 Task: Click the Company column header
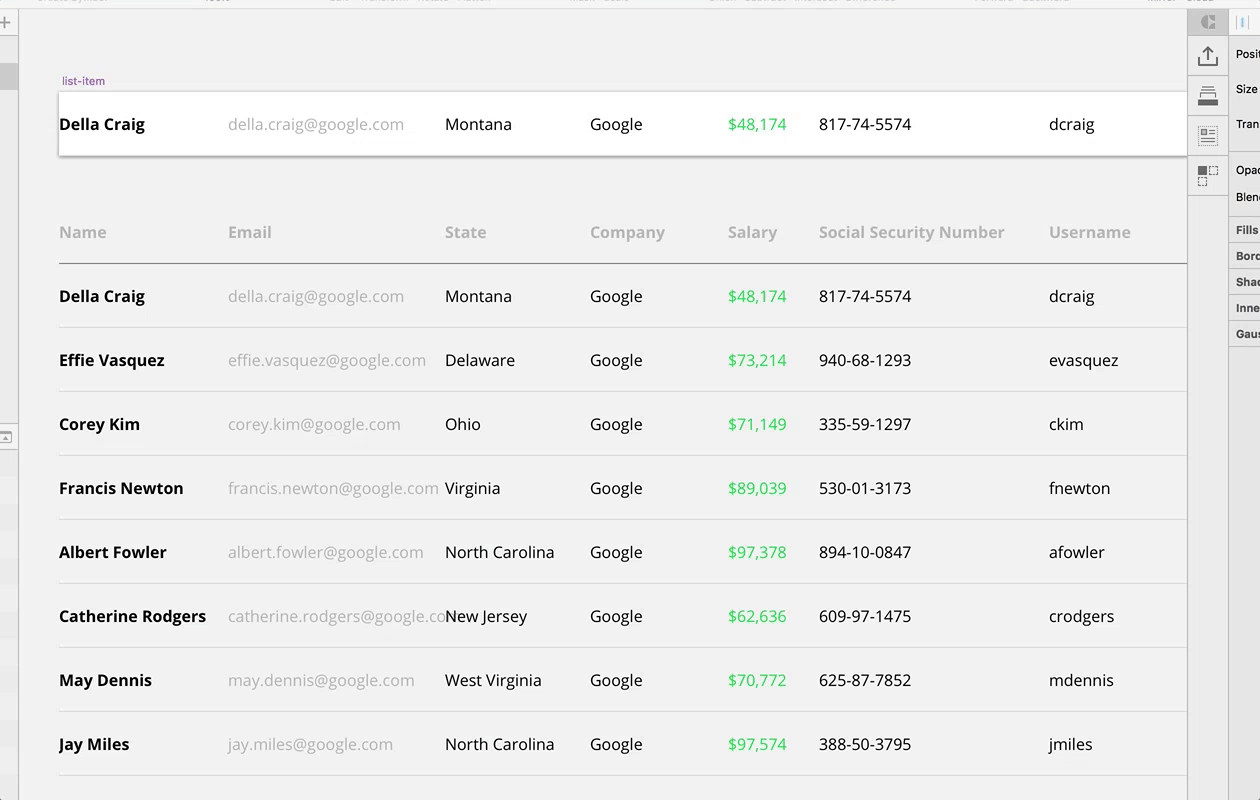click(x=627, y=233)
